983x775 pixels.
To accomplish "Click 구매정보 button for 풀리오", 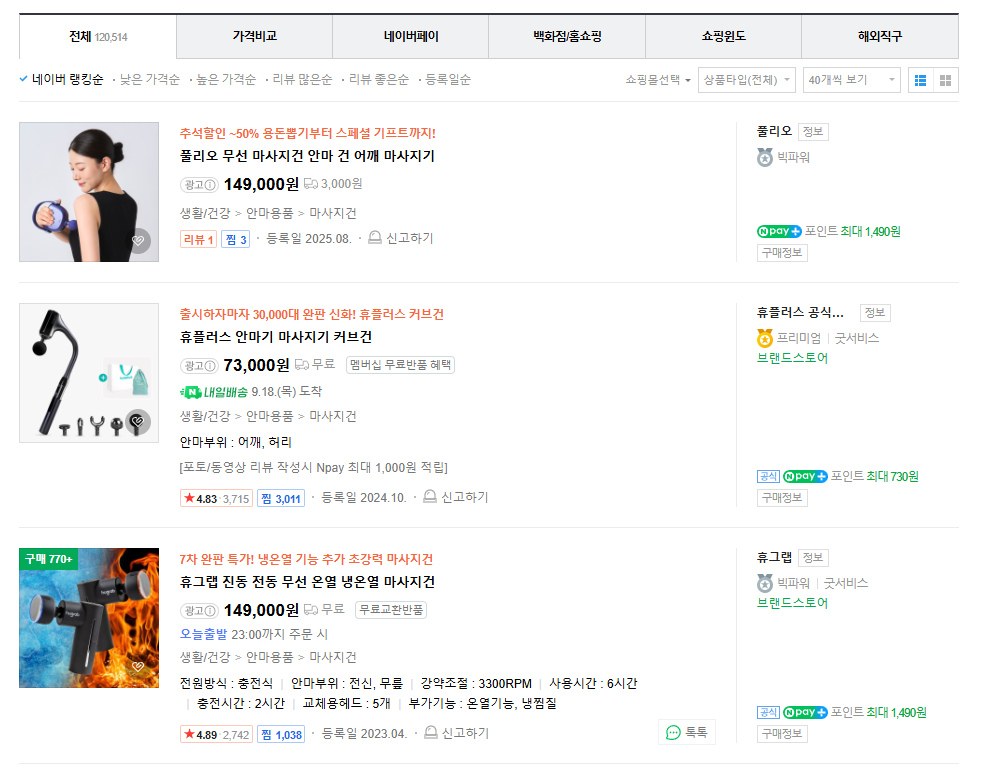I will [x=782, y=253].
